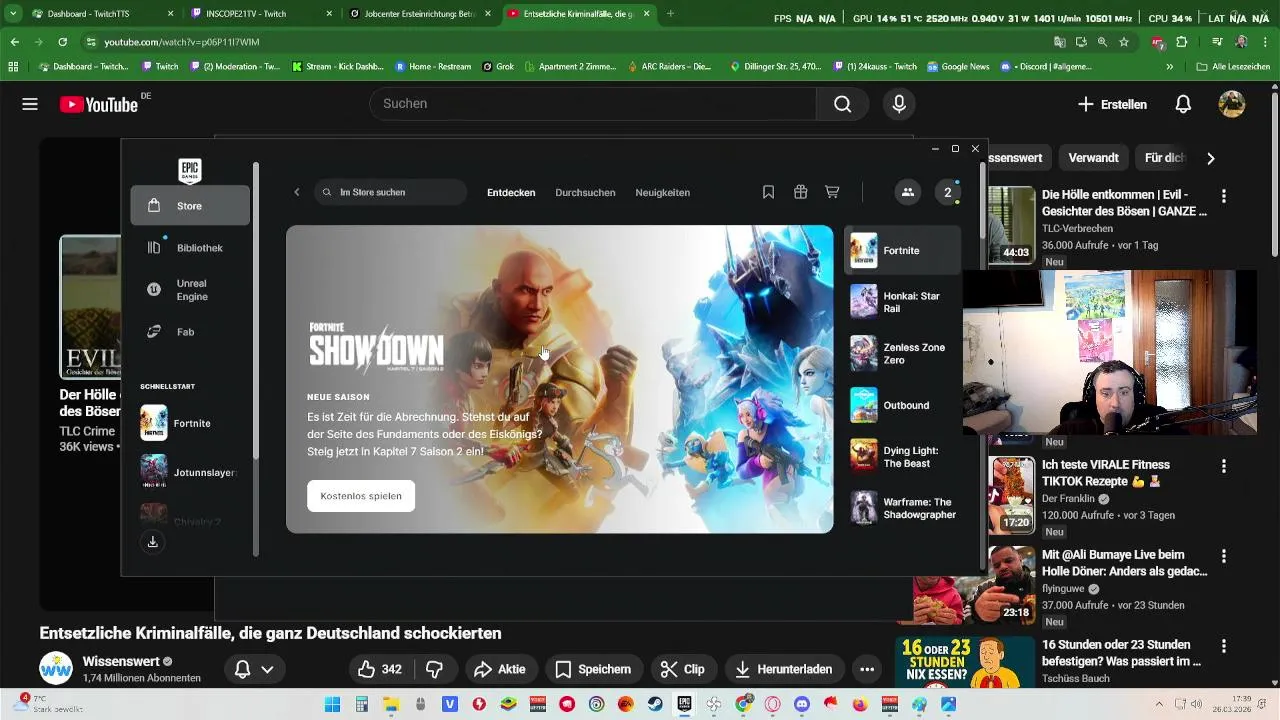
Task: Expand hidden system tray icons chevron
Action: (1159, 704)
